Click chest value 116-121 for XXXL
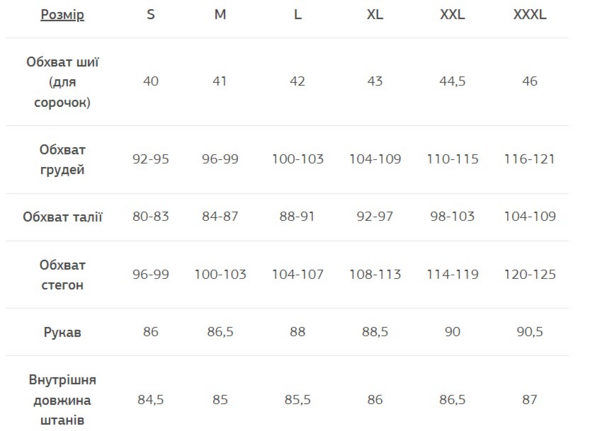Viewport: 600px width, 431px height. pyautogui.click(x=530, y=159)
